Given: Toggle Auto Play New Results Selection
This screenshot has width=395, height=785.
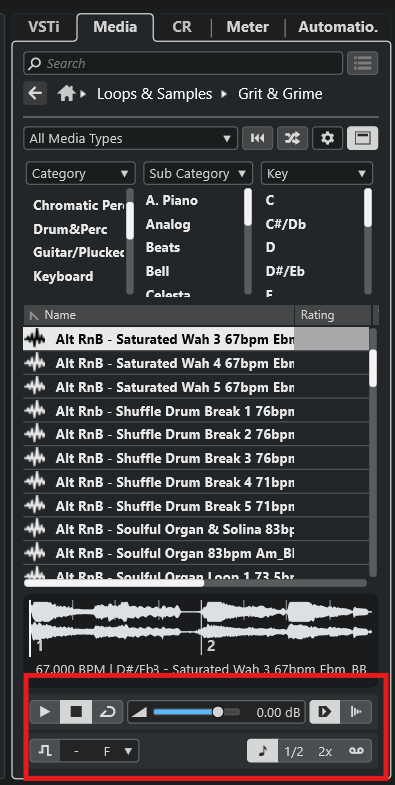Looking at the screenshot, I should tap(325, 711).
